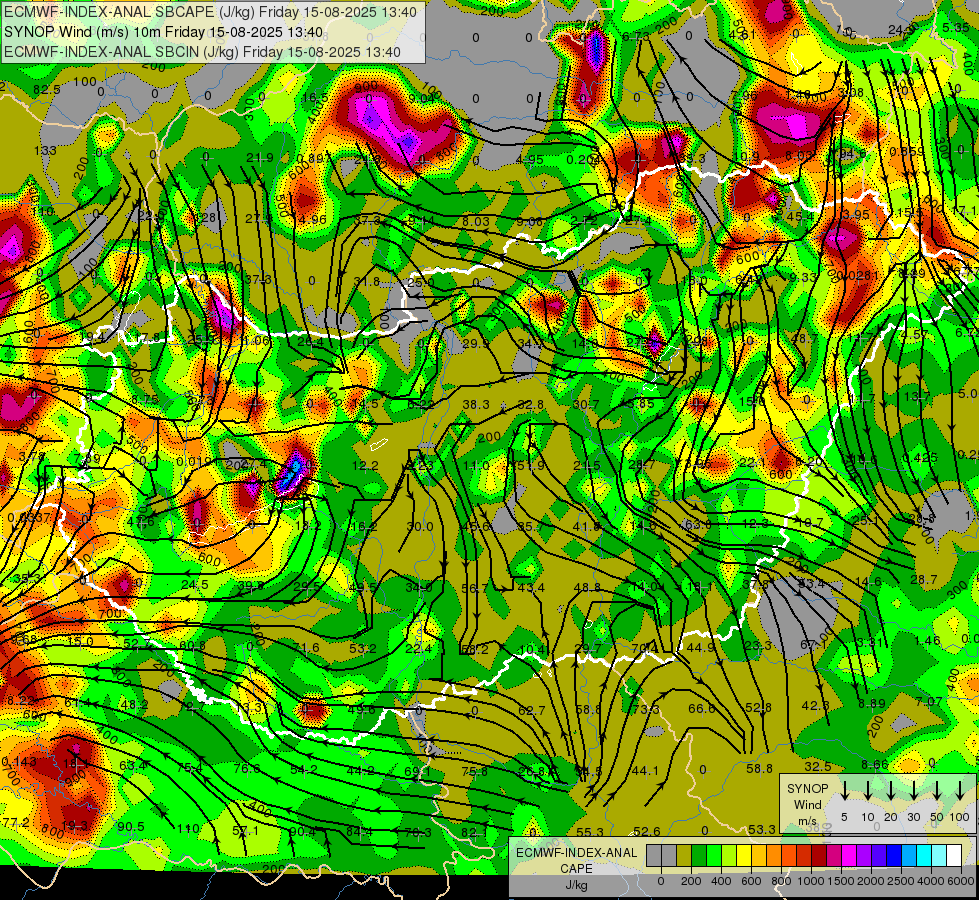Click the map value 16.5
This screenshot has width=979, height=900.
click(x=315, y=98)
